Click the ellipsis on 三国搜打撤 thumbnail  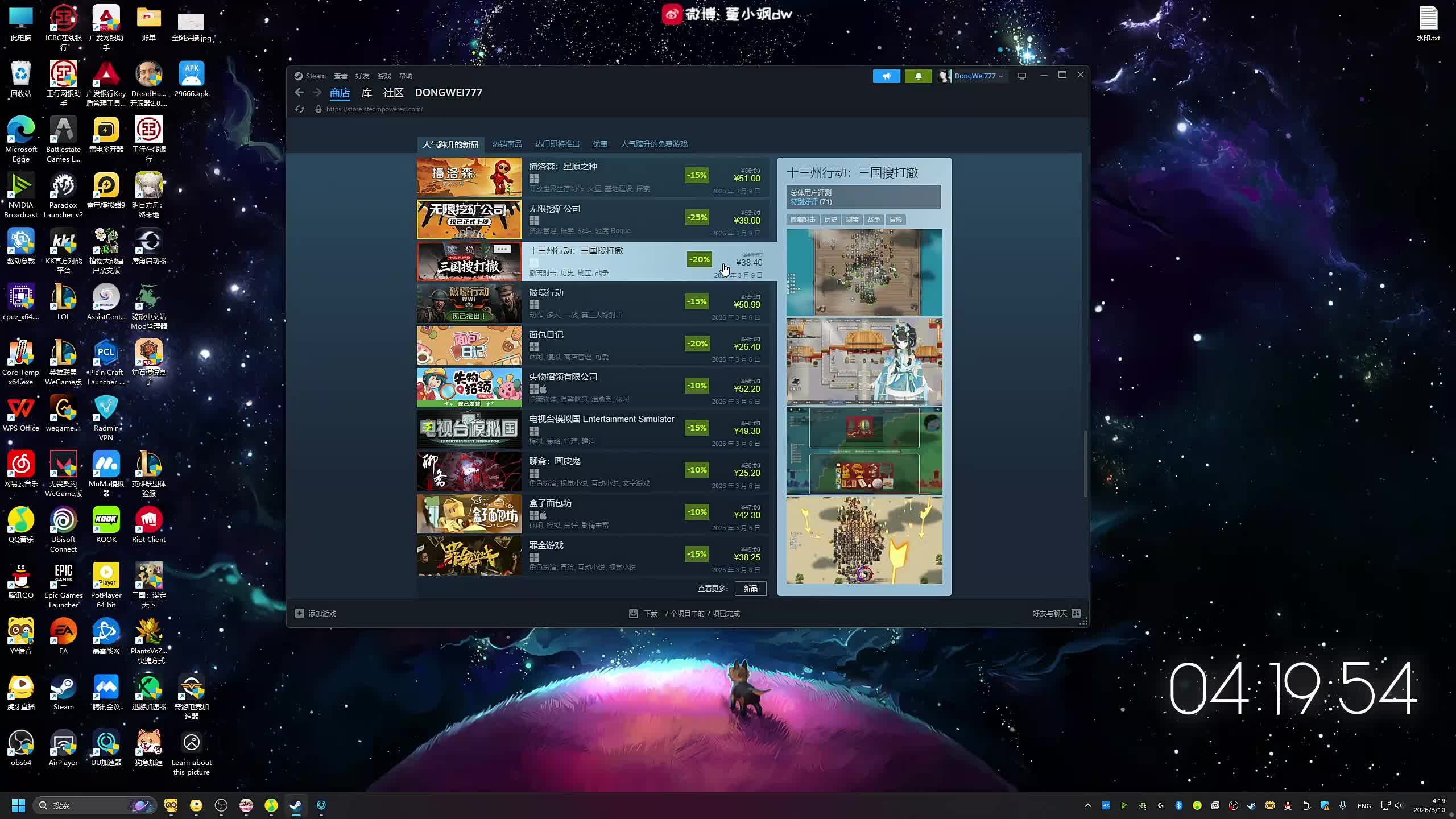501,249
